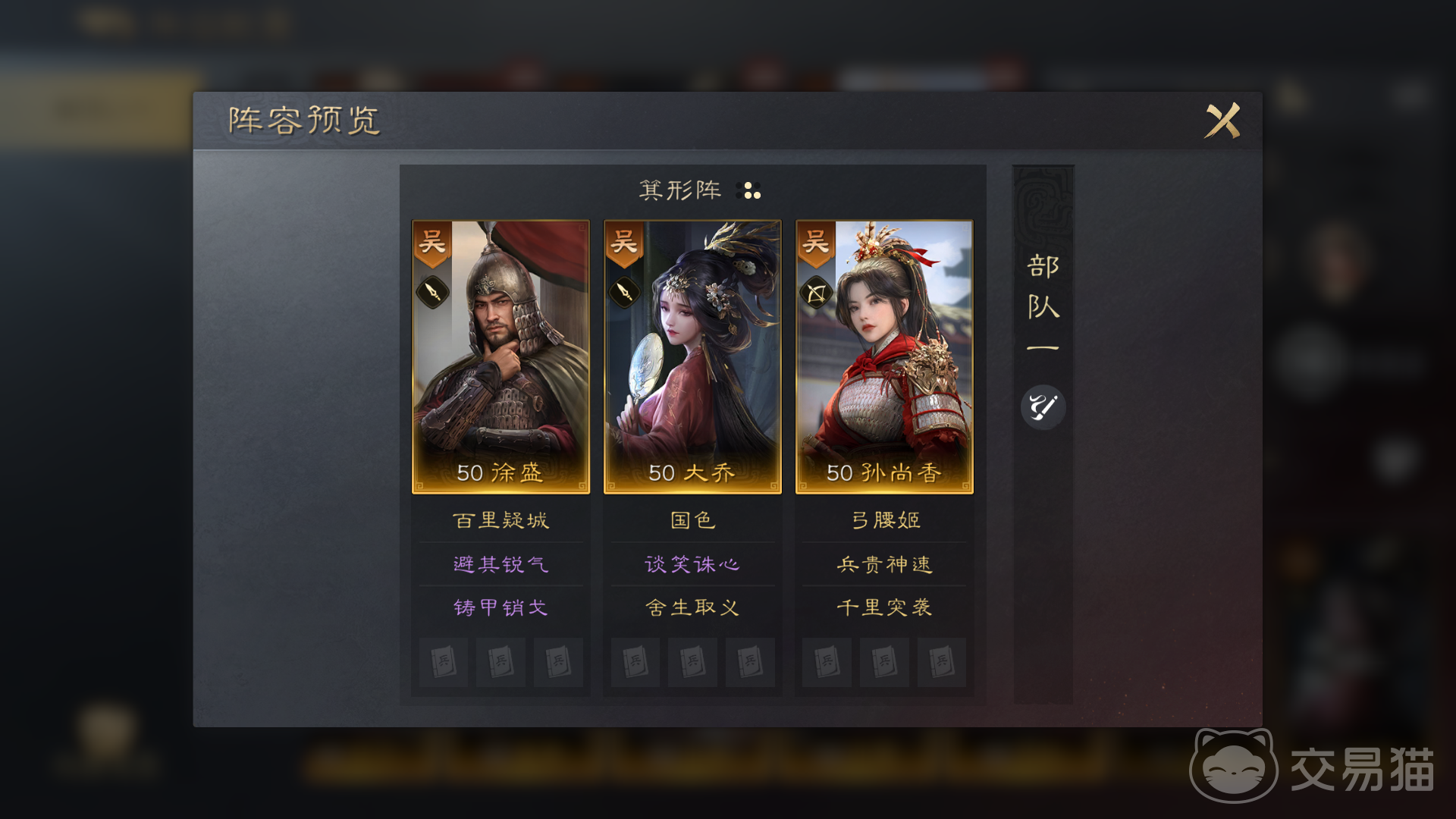Click the spear troop icon on 徐盛 card

tap(432, 292)
